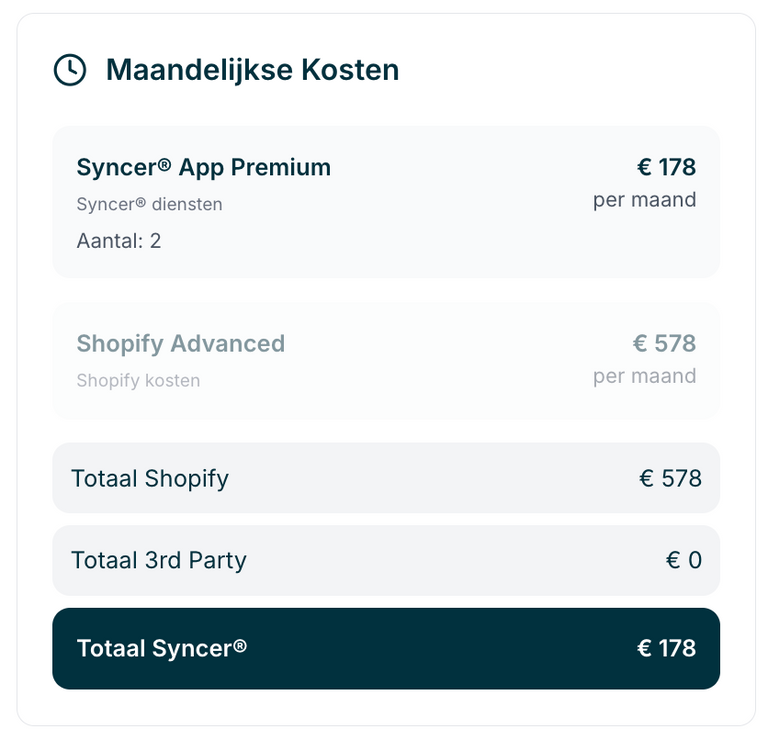Click the registered mark in Syncer® App Premium
The image size is (768, 740).
(165, 165)
